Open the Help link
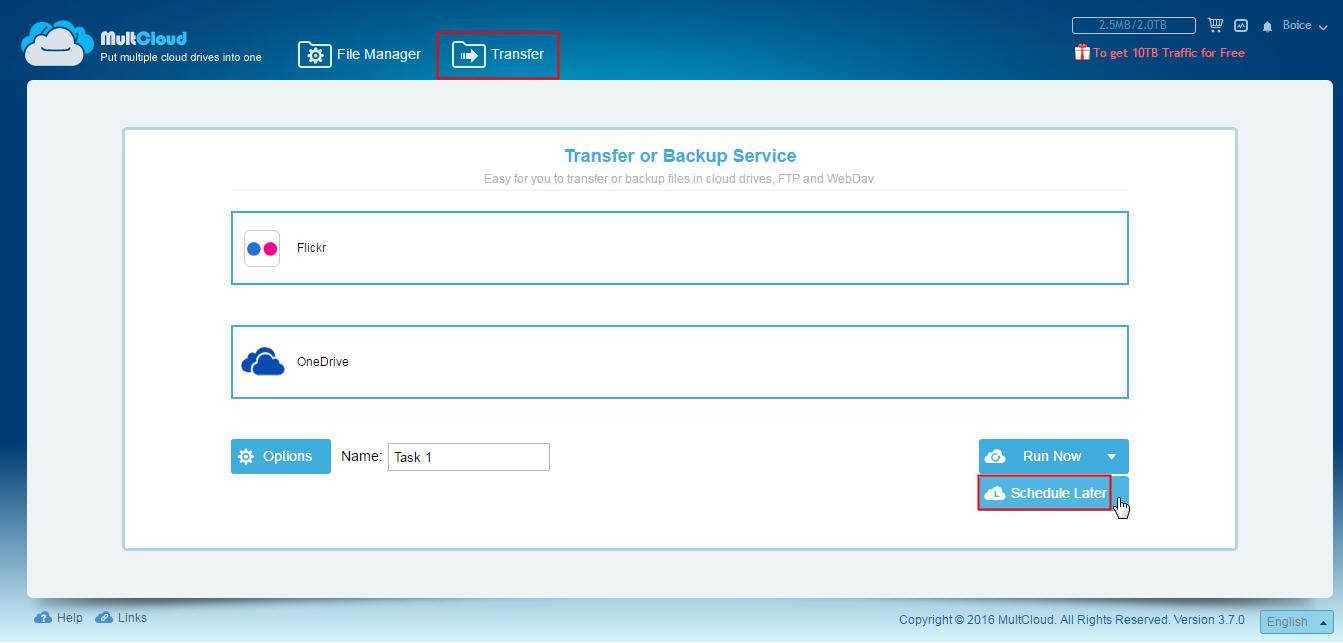This screenshot has width=1343, height=643. pos(59,618)
